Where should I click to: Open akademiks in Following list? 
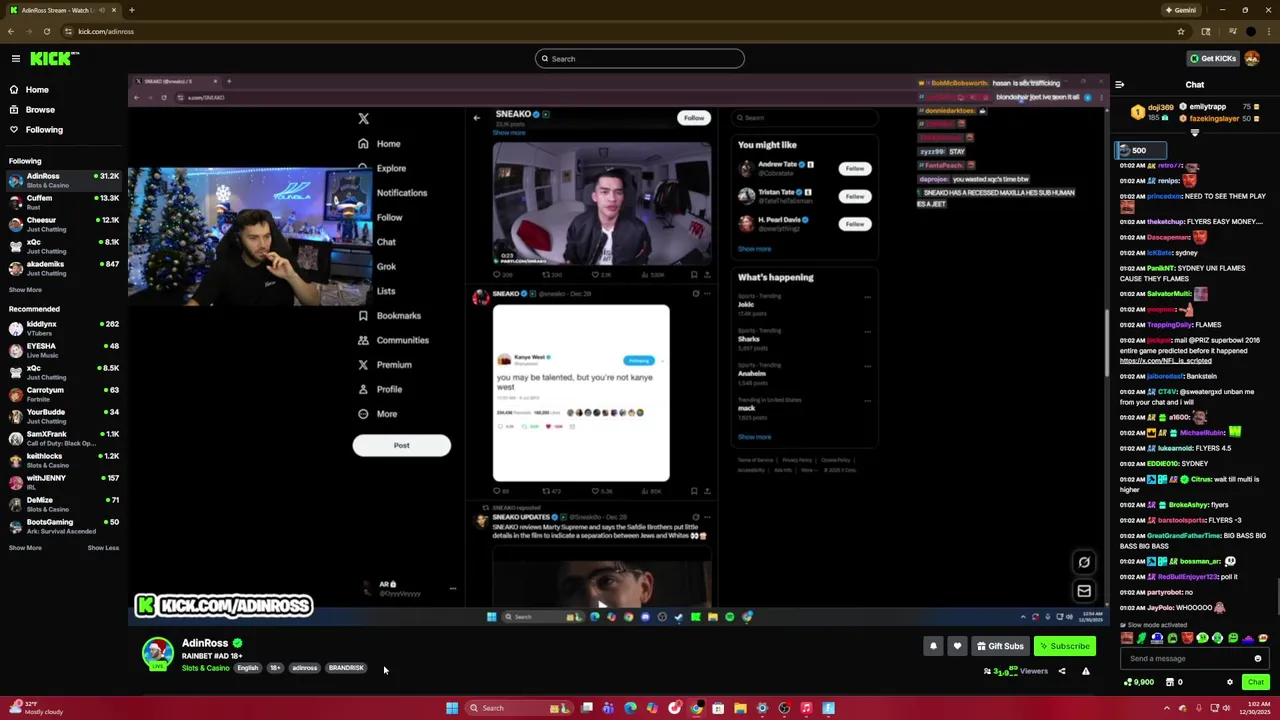[62, 268]
